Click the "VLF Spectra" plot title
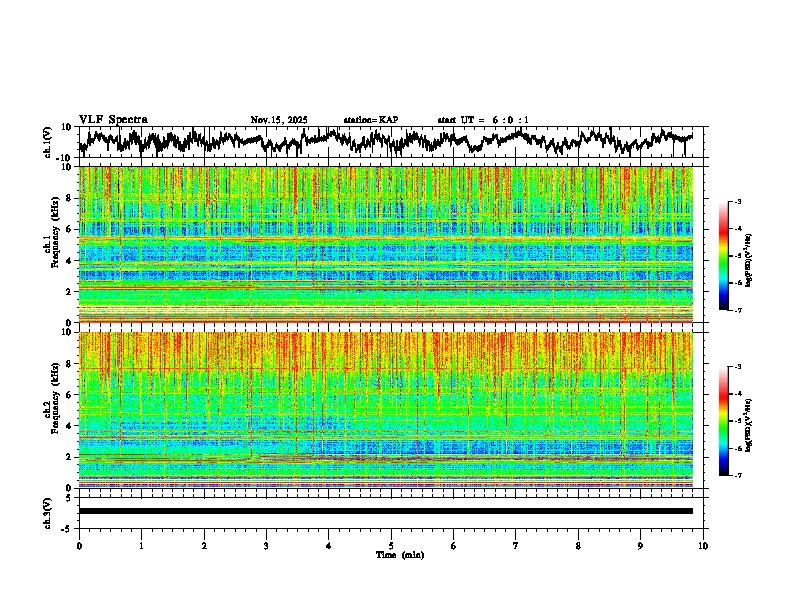Viewport: 792px width, 612px height. [113, 120]
